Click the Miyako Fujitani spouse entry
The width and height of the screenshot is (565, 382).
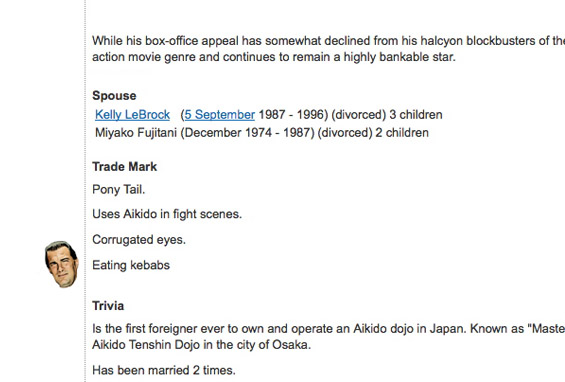click(x=262, y=133)
